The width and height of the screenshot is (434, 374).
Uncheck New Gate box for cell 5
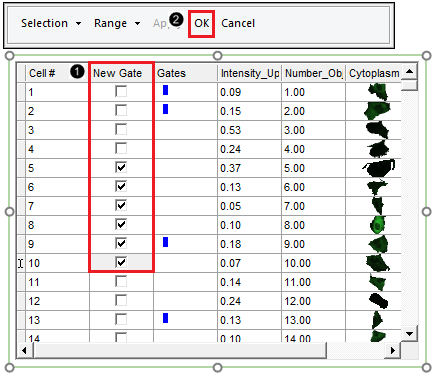121,167
